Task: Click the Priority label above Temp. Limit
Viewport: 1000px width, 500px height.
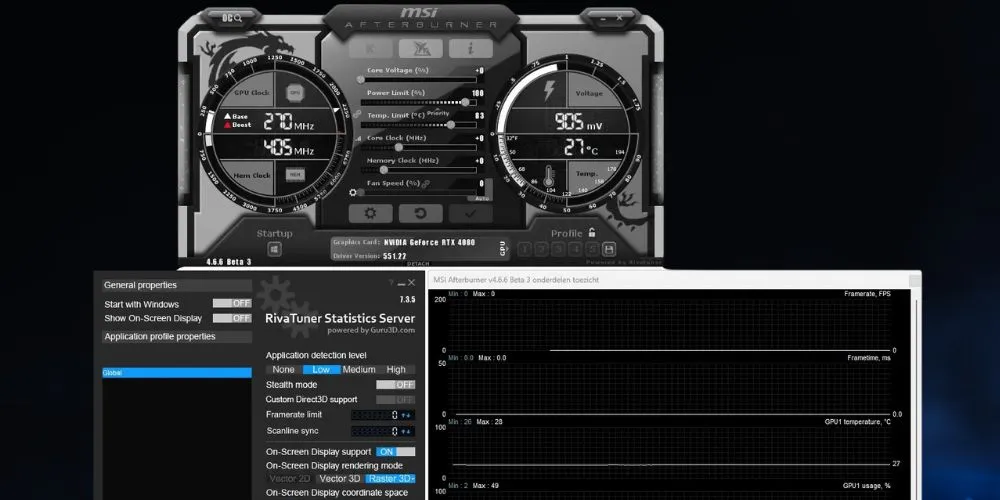Action: coord(439,113)
